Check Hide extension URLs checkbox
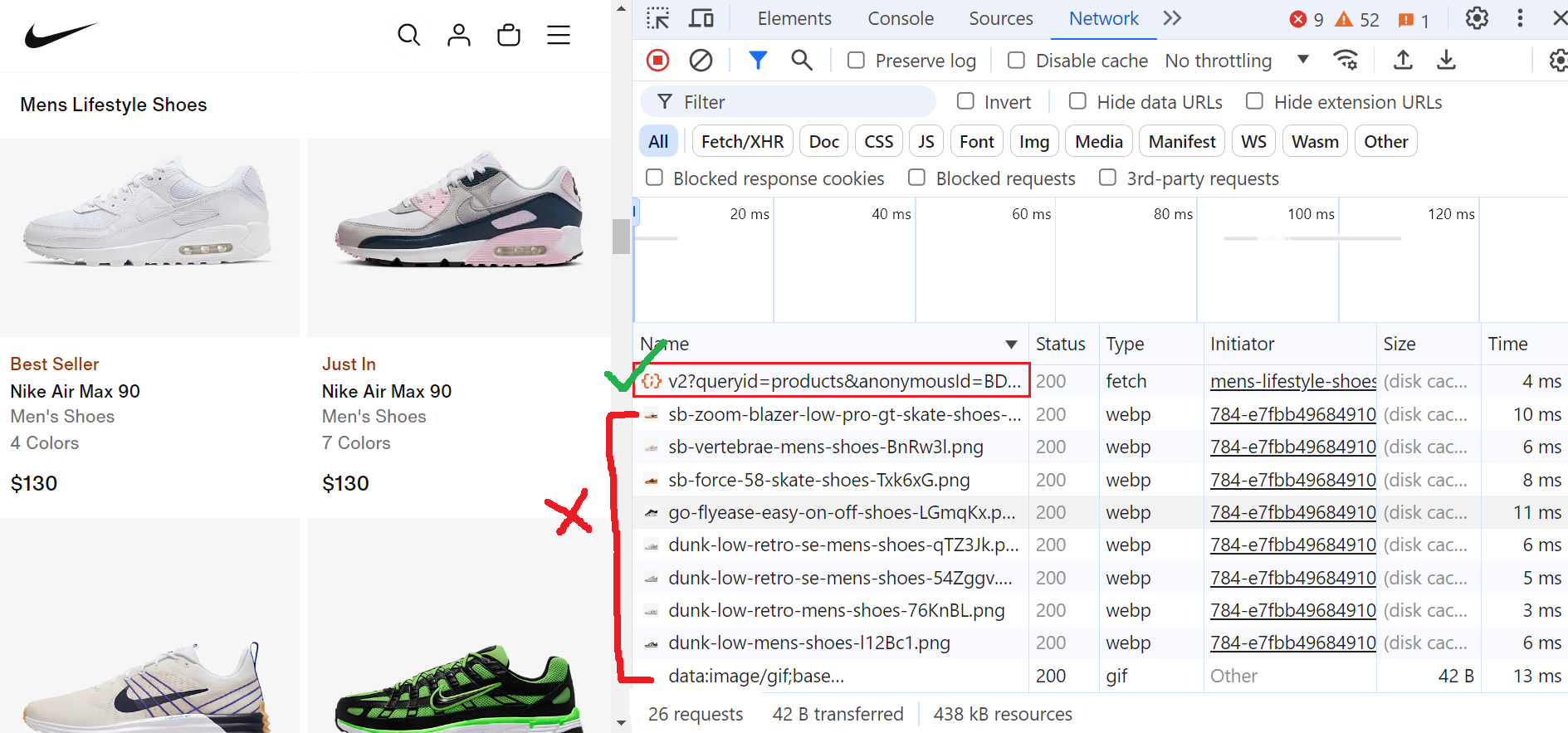Image resolution: width=1568 pixels, height=733 pixels. [x=1255, y=101]
